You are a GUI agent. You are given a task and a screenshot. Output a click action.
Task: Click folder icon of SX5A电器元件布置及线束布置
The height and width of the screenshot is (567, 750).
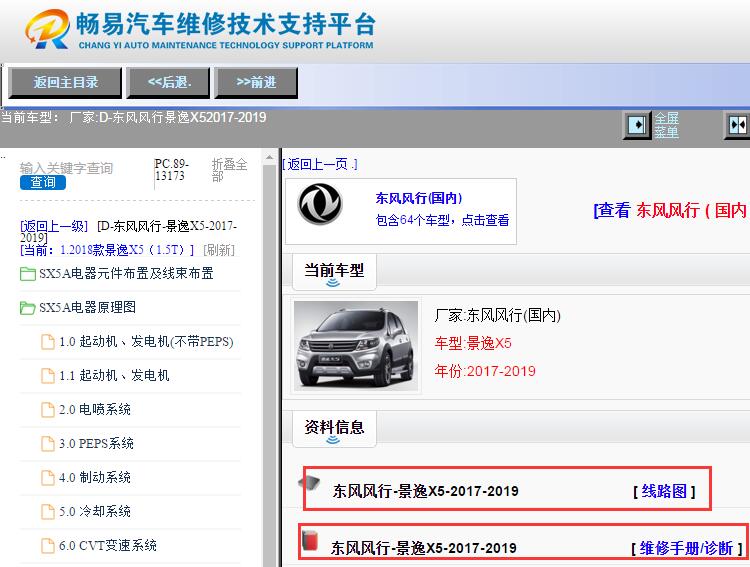click(x=28, y=274)
